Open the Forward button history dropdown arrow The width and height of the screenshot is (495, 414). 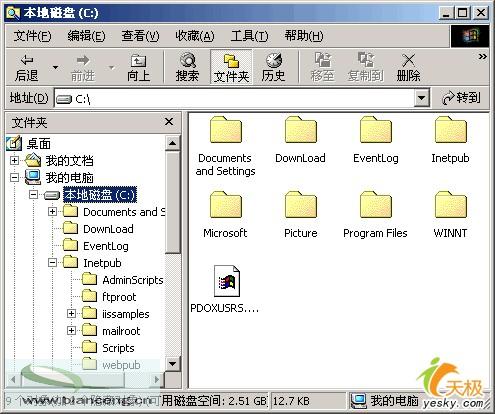coord(111,68)
